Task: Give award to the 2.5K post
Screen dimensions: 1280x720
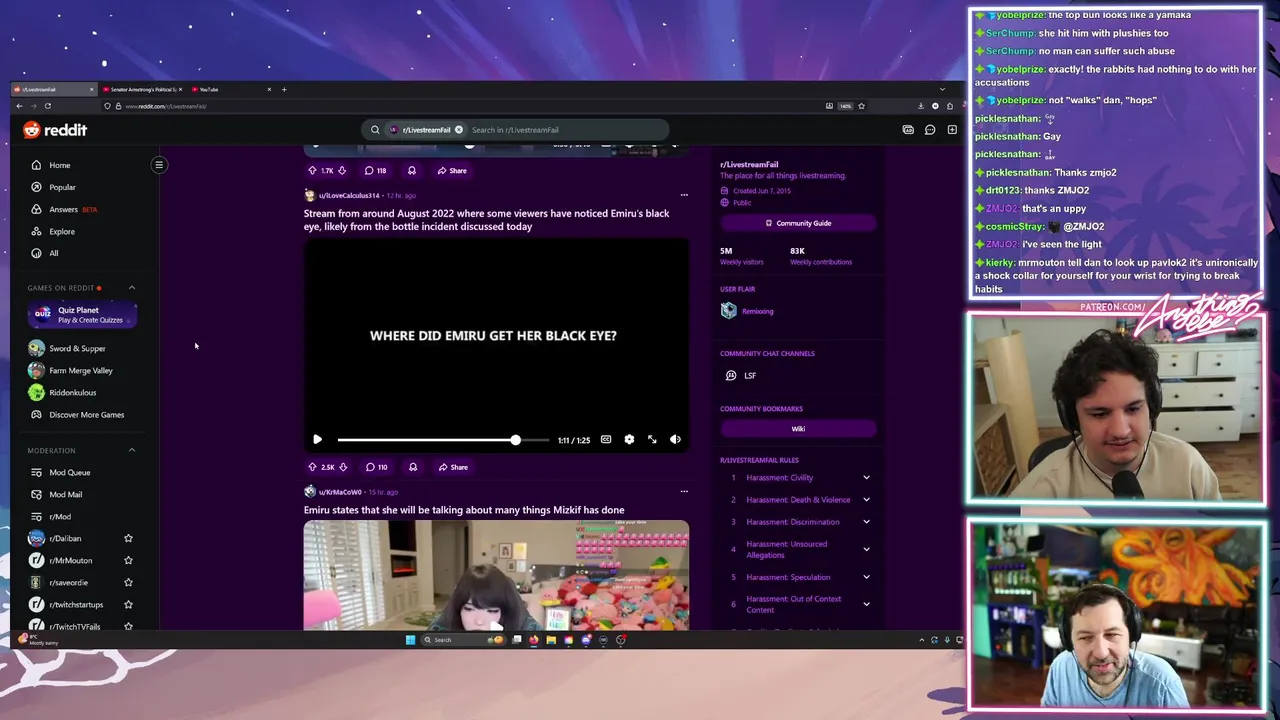Action: coord(413,467)
